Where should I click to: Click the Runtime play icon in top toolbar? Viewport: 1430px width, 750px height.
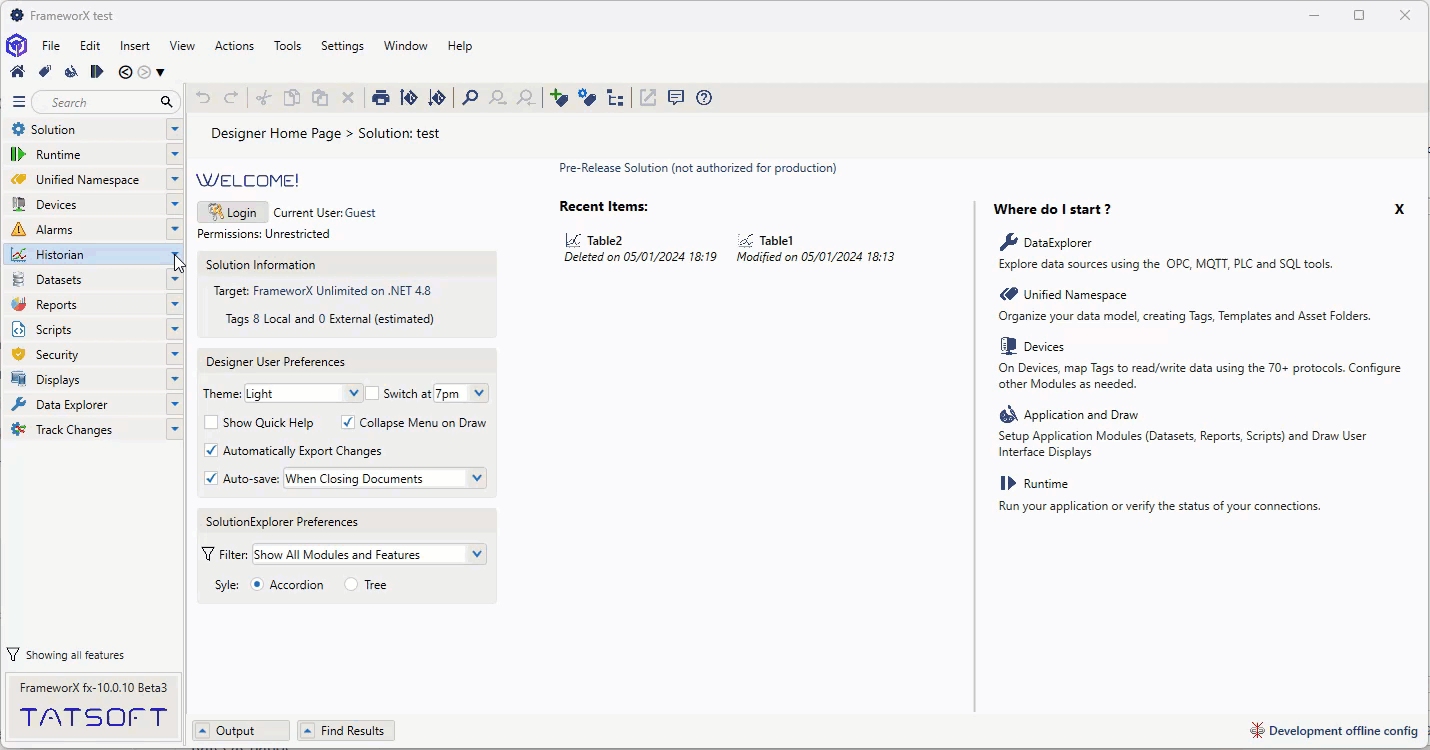pos(96,72)
